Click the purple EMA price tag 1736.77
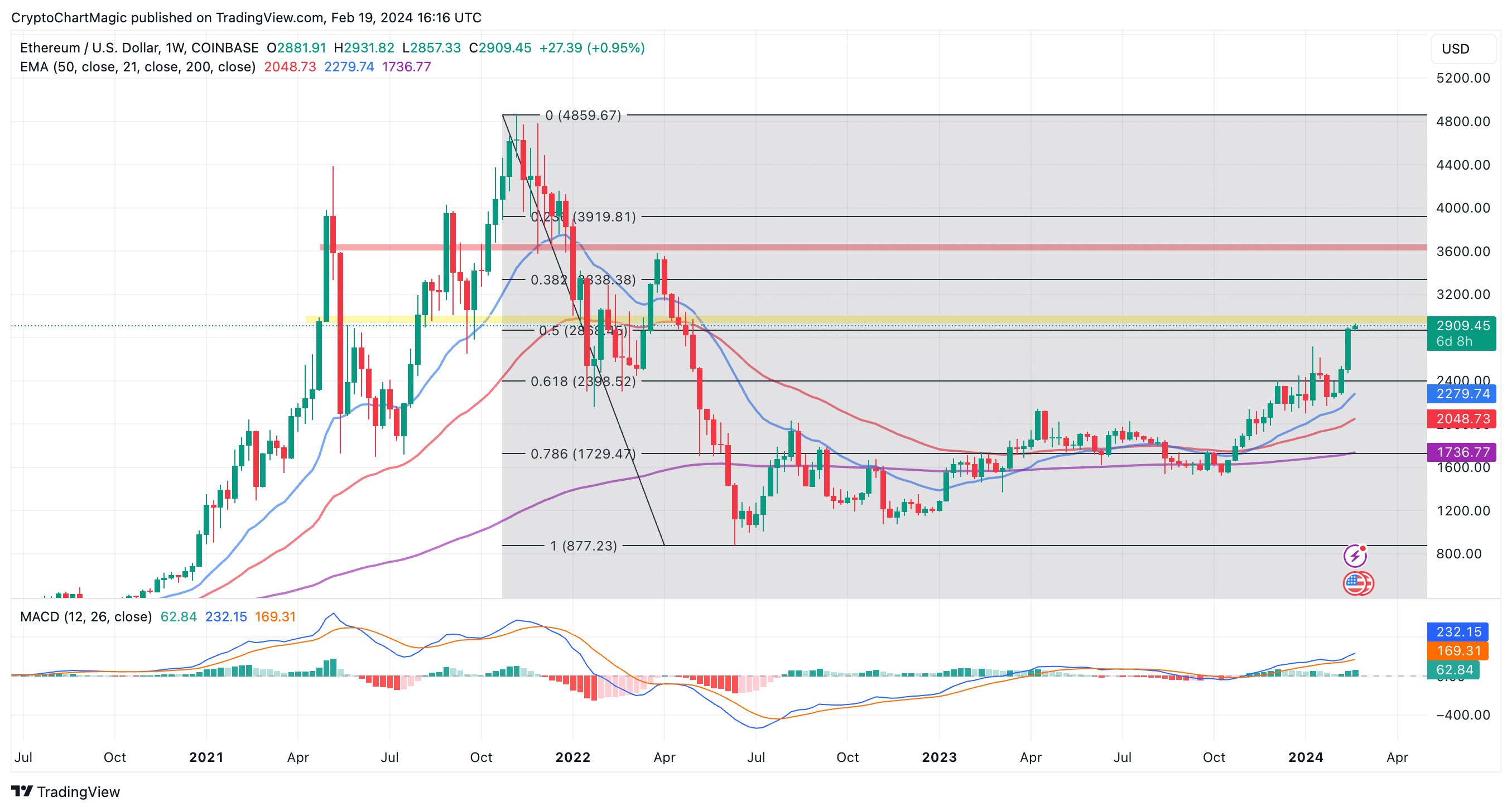This screenshot has height=811, width=1512. (1462, 452)
